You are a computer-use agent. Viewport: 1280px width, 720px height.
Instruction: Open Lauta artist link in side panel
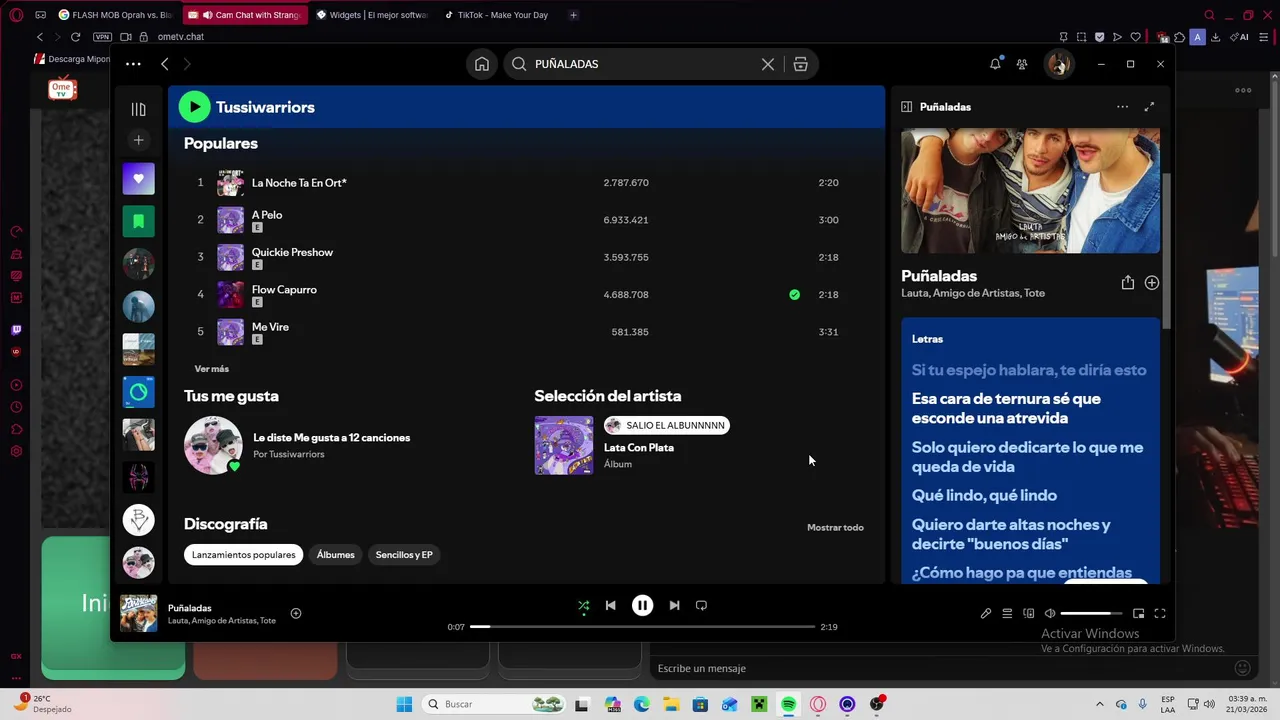point(914,293)
